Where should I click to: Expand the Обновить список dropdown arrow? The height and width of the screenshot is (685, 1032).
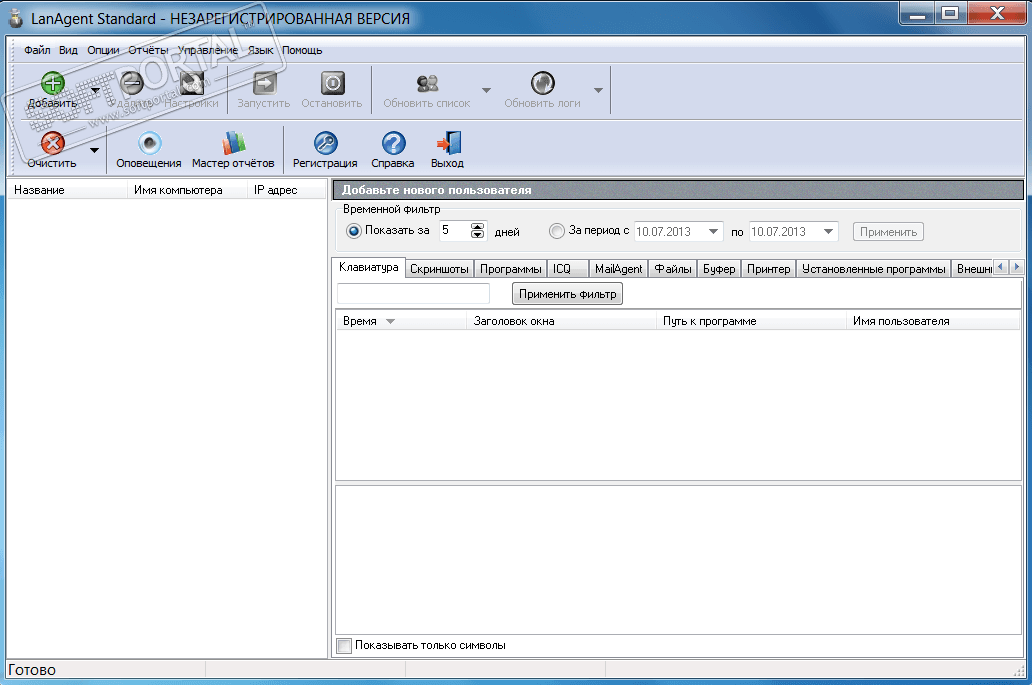486,90
